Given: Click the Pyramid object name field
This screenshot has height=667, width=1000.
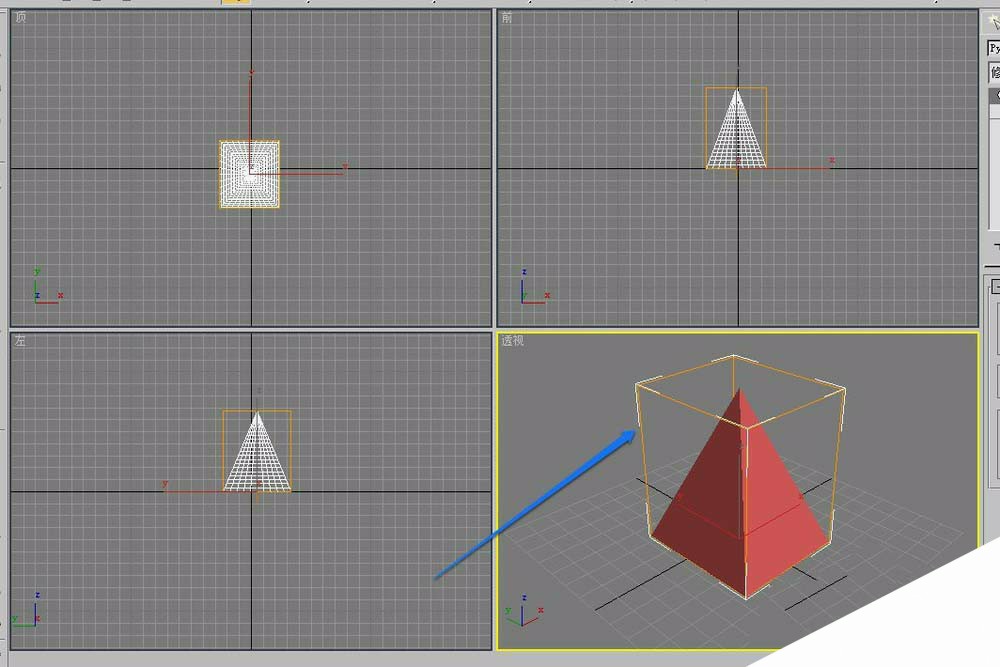Looking at the screenshot, I should 991,47.
